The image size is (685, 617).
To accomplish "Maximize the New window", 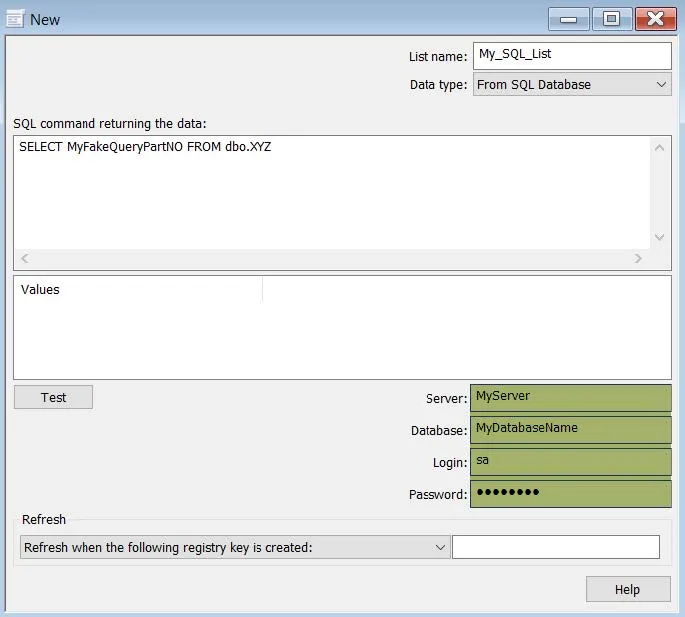I will pos(612,19).
